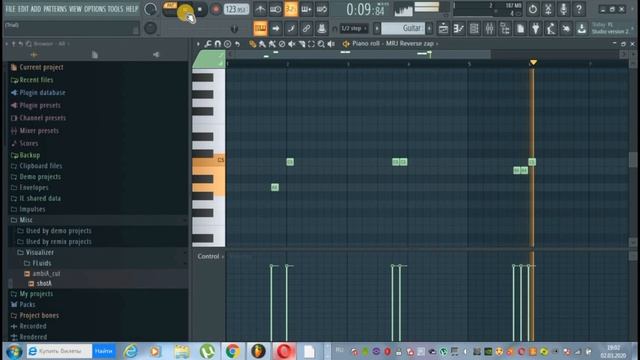Open the plugin picker plug icon

coord(536,29)
